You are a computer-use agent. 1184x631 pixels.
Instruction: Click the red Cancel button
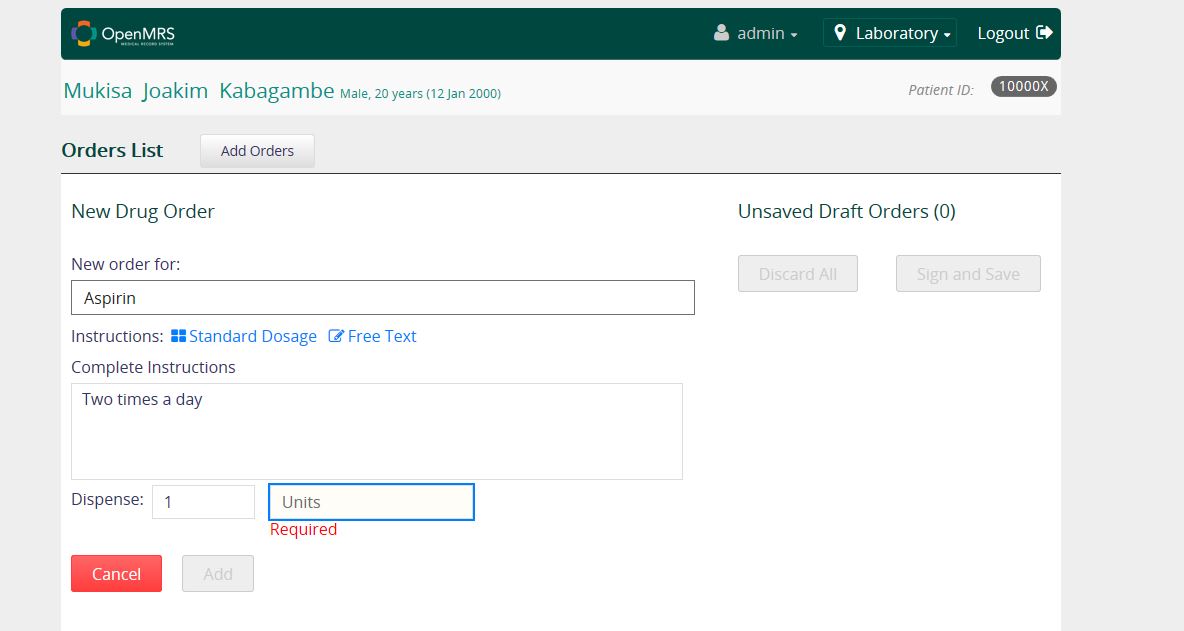(x=116, y=574)
